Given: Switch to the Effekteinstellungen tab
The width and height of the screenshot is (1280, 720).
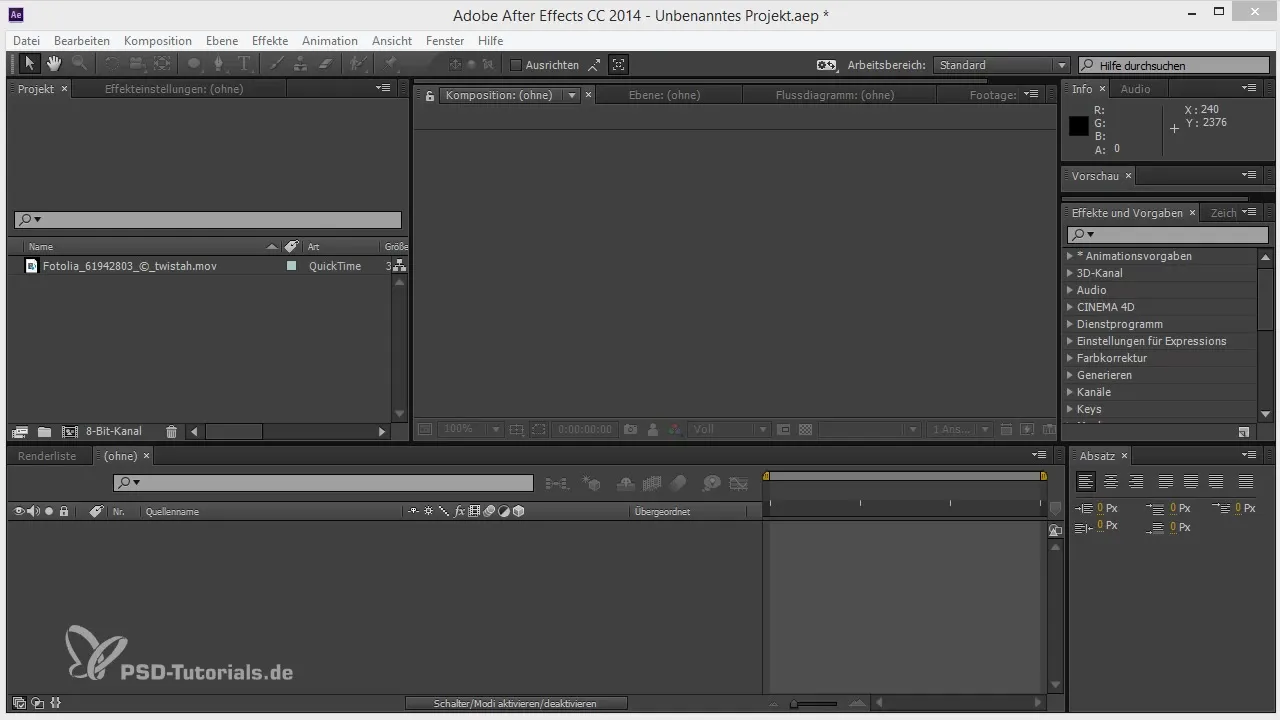Looking at the screenshot, I should tap(174, 89).
